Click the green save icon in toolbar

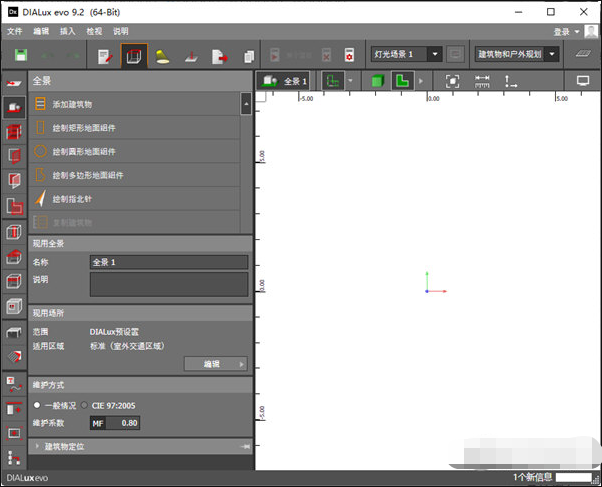pos(21,55)
